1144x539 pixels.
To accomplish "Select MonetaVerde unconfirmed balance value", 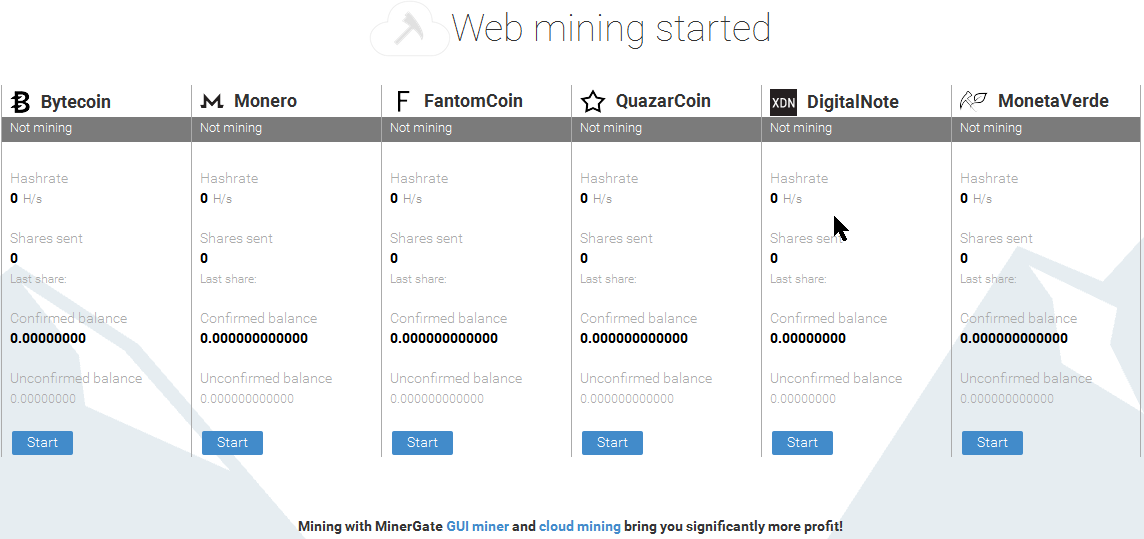I will coord(1007,399).
